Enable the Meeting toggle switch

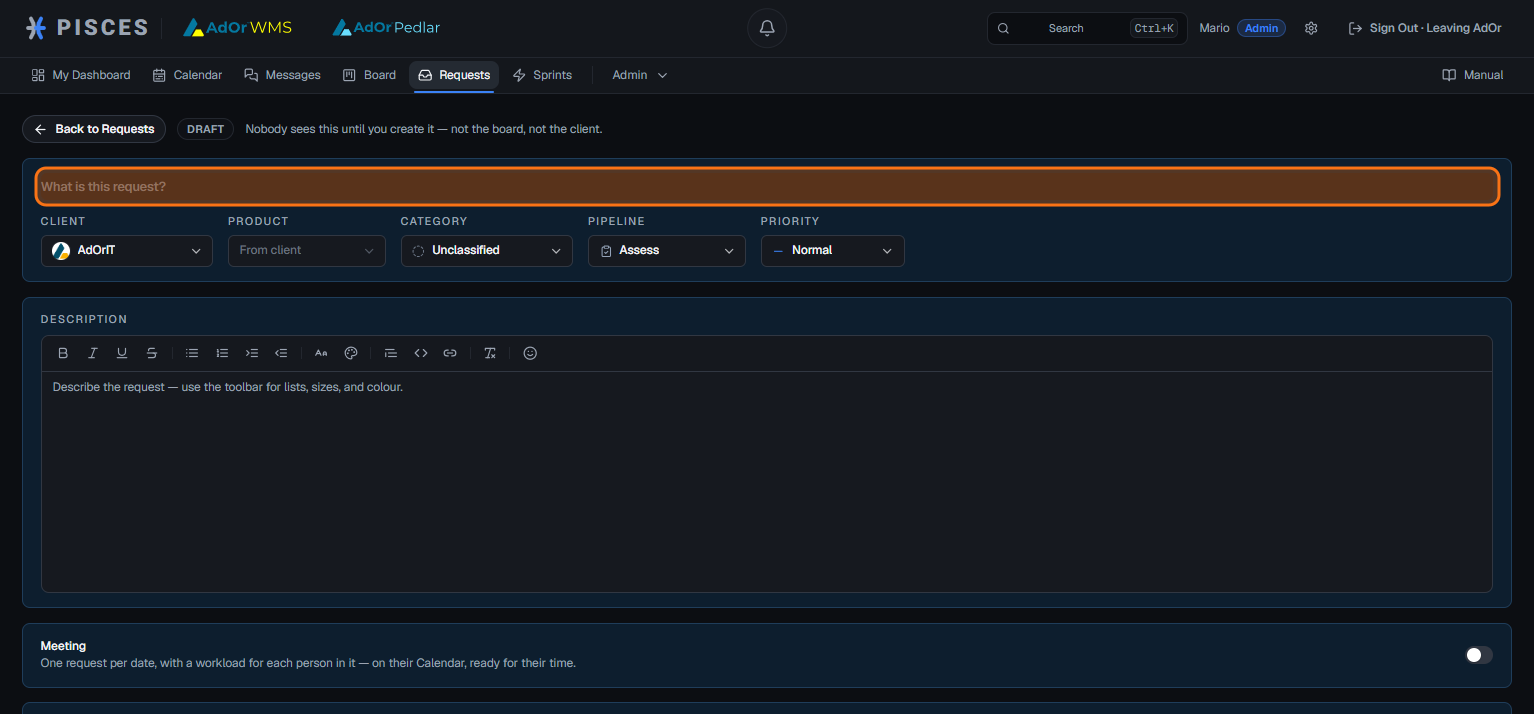(x=1478, y=655)
